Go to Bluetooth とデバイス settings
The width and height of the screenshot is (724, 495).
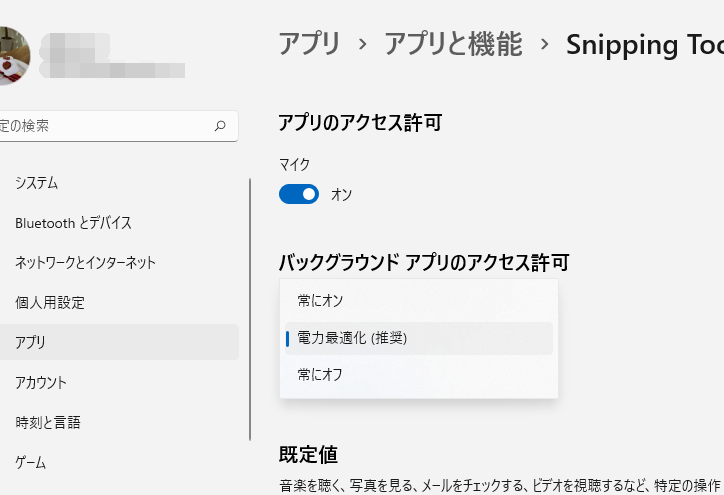[x=73, y=223]
